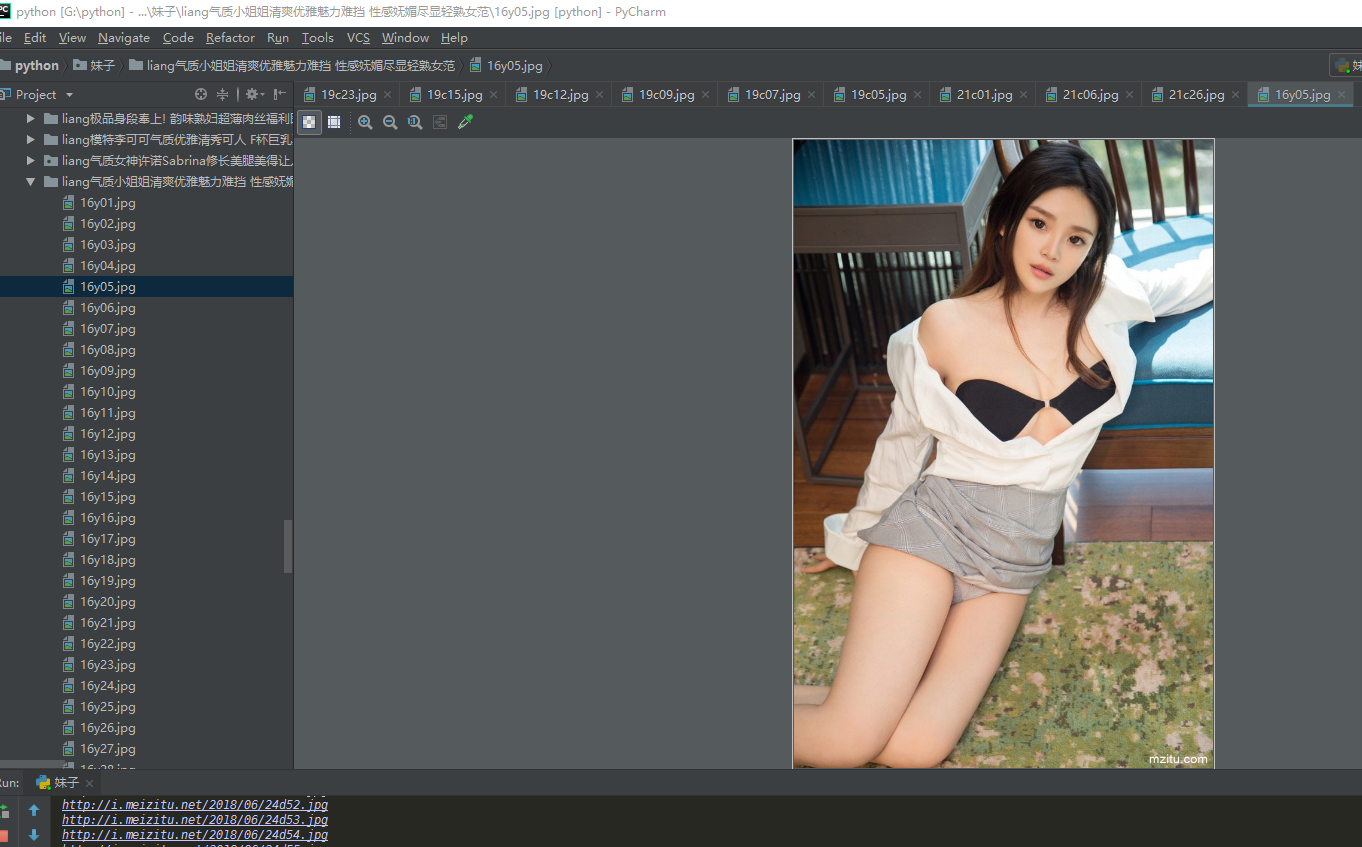Expand the liang气质女神许诺Sabrina folder
The image size is (1362, 847).
point(31,160)
